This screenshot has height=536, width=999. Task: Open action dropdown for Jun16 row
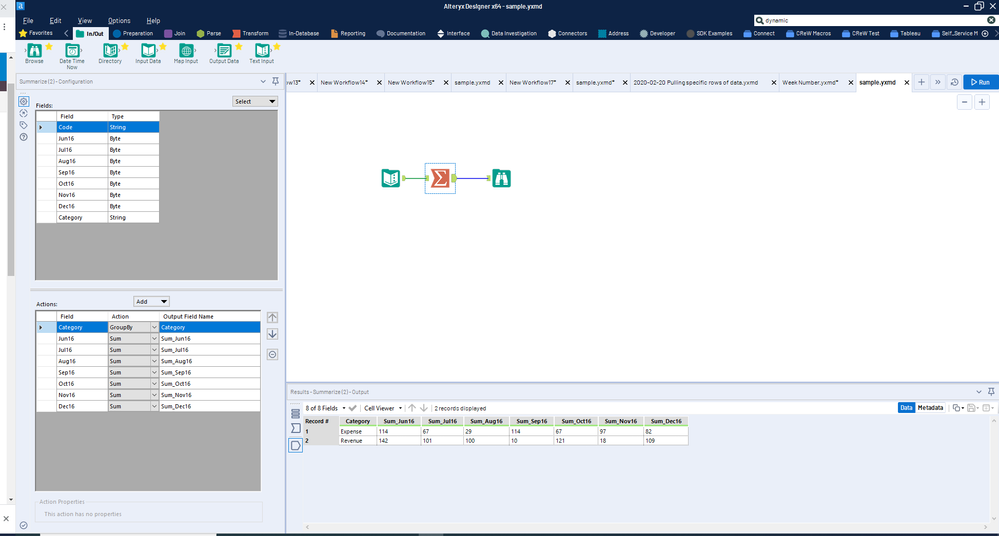click(x=154, y=338)
